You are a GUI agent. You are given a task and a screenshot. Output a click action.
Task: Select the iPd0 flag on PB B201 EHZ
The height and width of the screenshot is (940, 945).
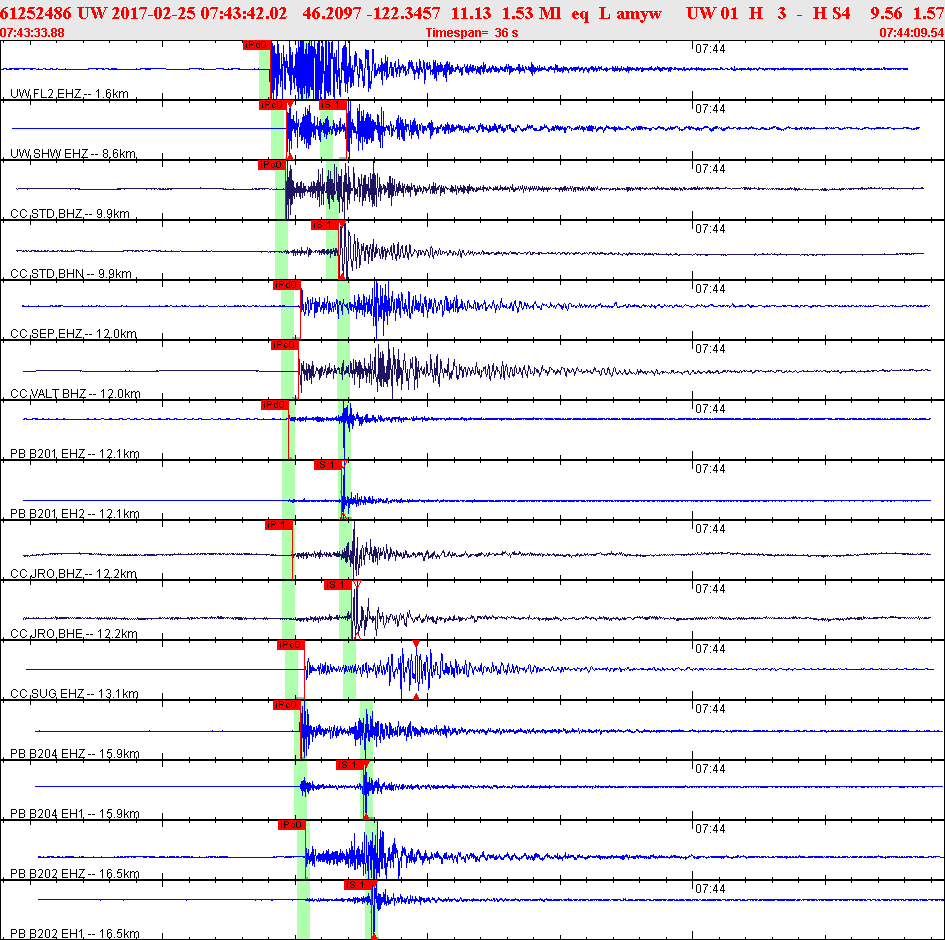point(274,405)
